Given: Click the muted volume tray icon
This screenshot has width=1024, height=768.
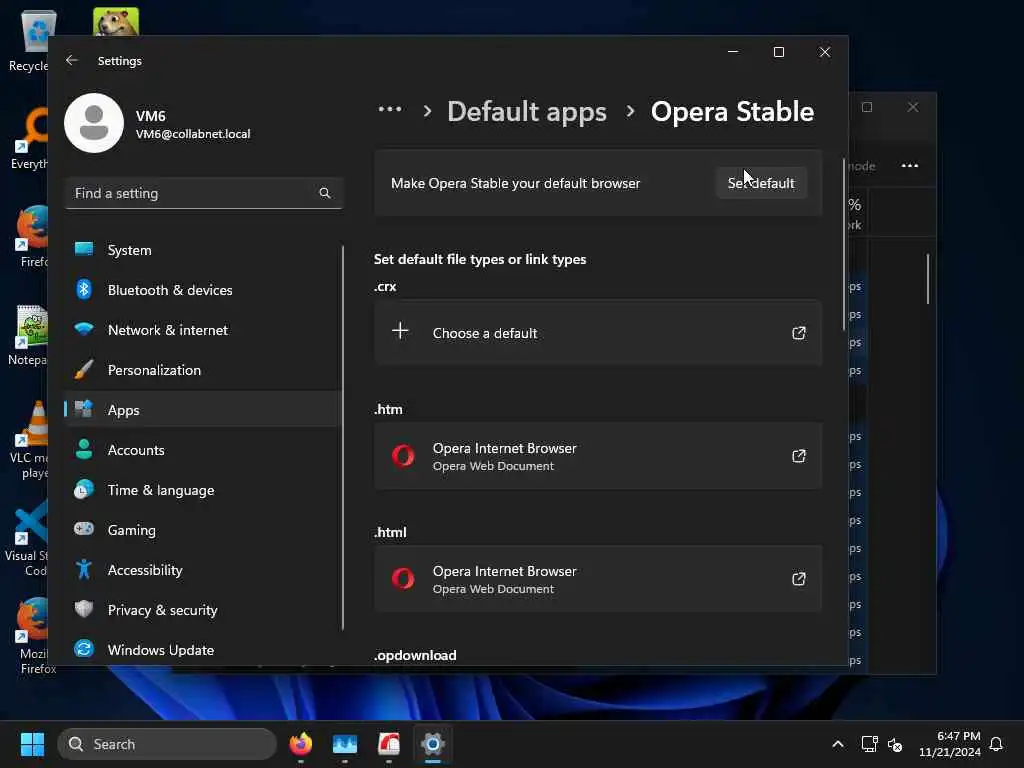Looking at the screenshot, I should click(895, 744).
